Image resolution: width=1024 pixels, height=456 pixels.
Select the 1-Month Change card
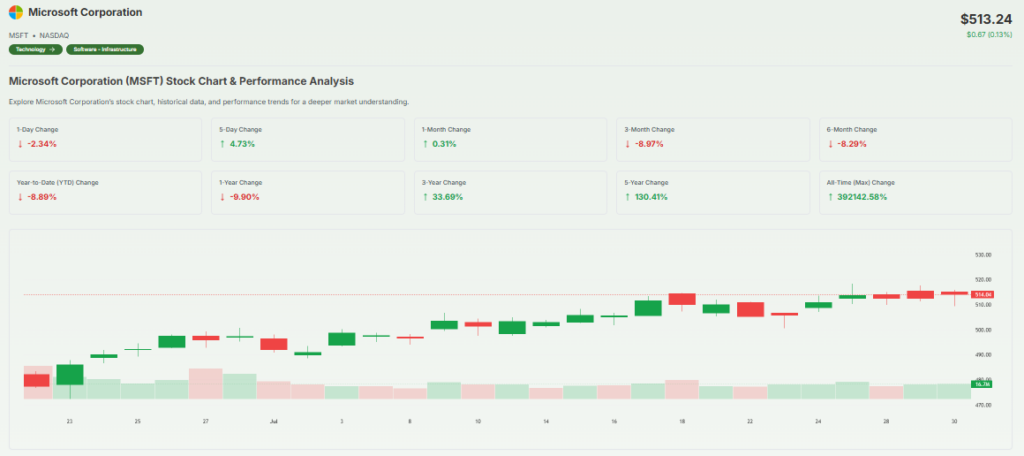click(x=509, y=139)
